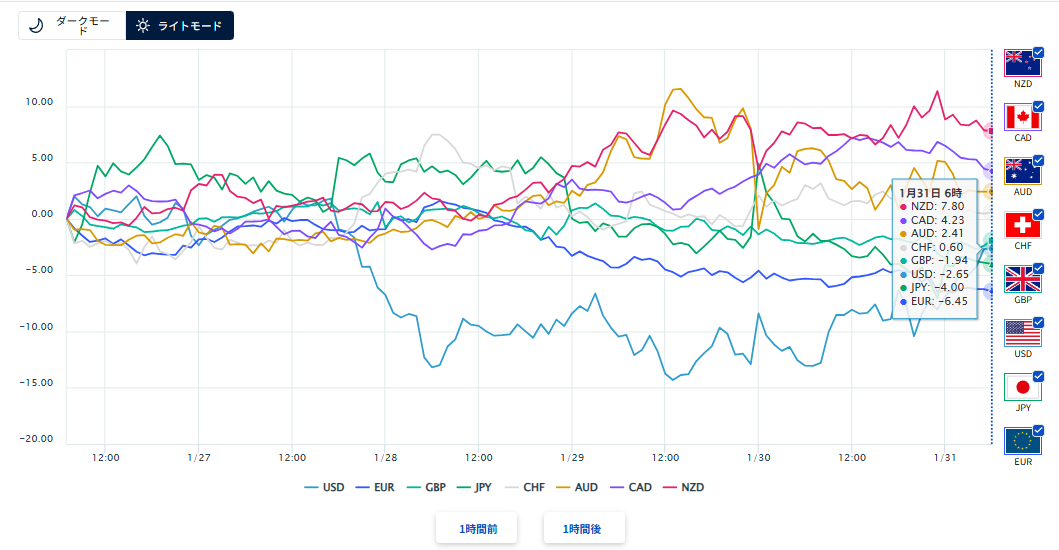The width and height of the screenshot is (1059, 550).
Task: Advance with the 1時間後 button
Action: [584, 528]
